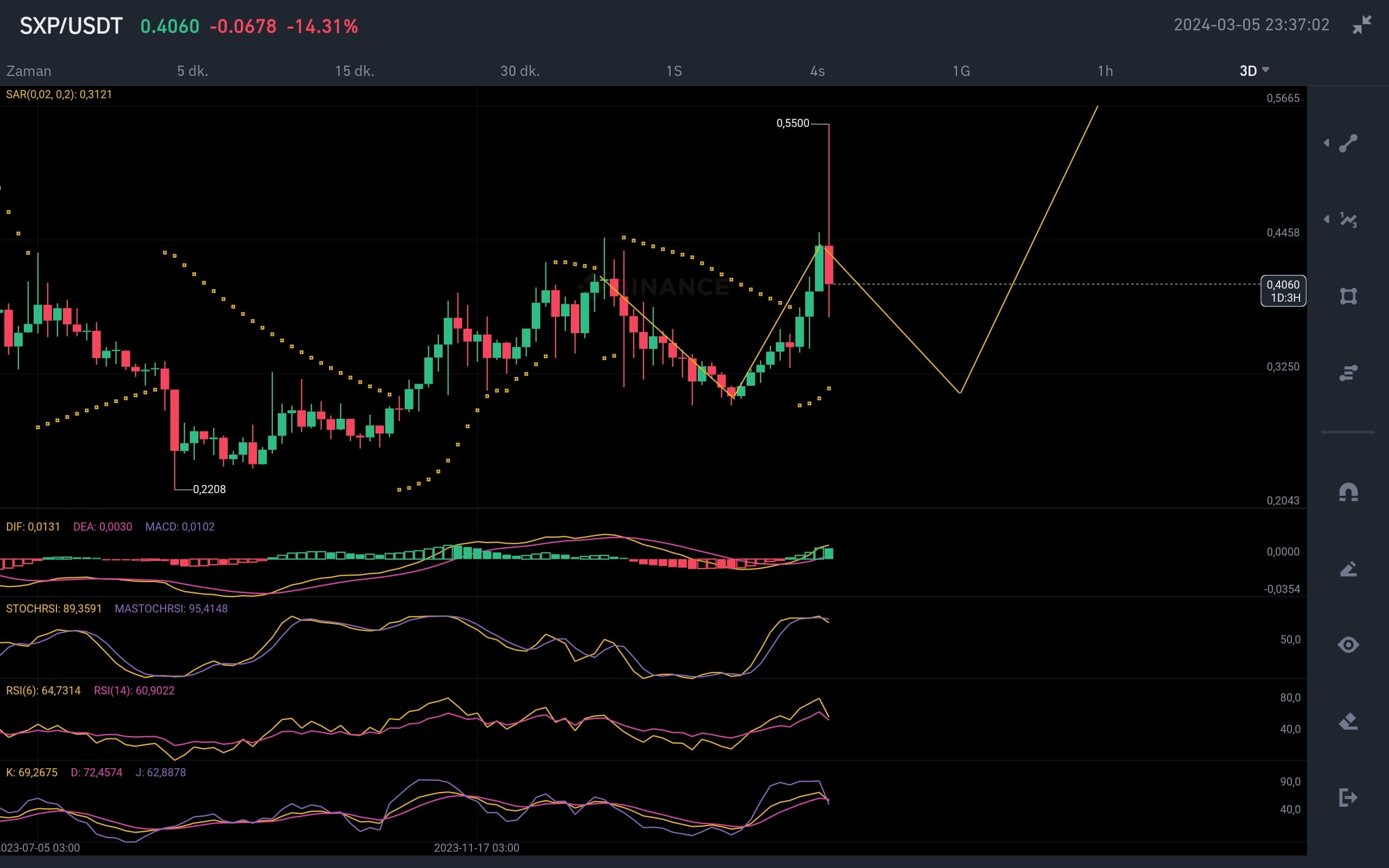Screen dimensions: 1389x868
Task: Click the MACD: 0,0102 label
Action: [180, 526]
